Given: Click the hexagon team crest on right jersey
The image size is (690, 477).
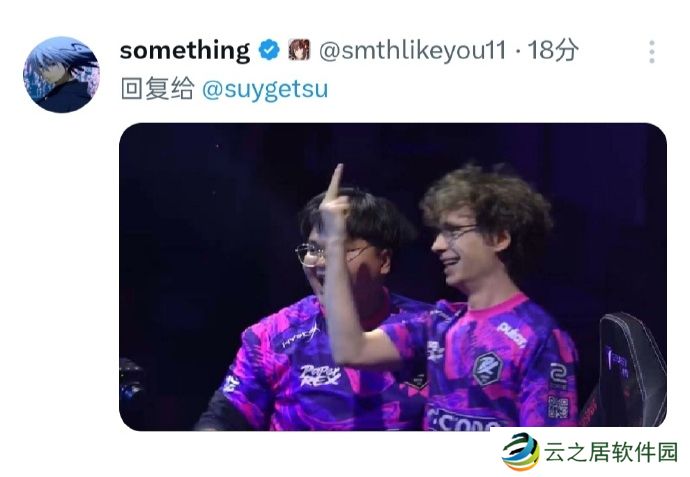Looking at the screenshot, I should click(x=488, y=369).
